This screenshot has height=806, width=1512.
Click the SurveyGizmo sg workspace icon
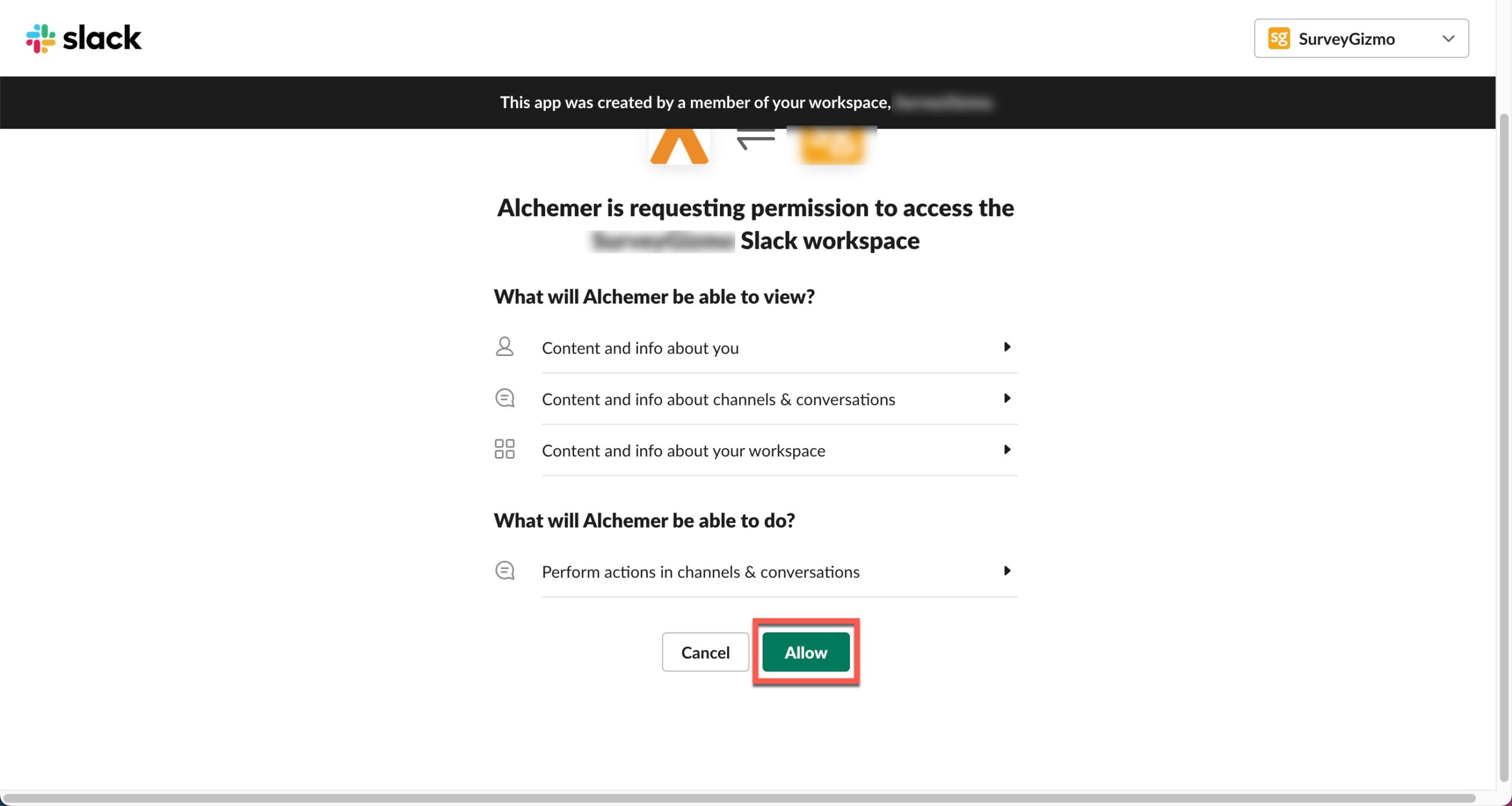click(x=1279, y=39)
